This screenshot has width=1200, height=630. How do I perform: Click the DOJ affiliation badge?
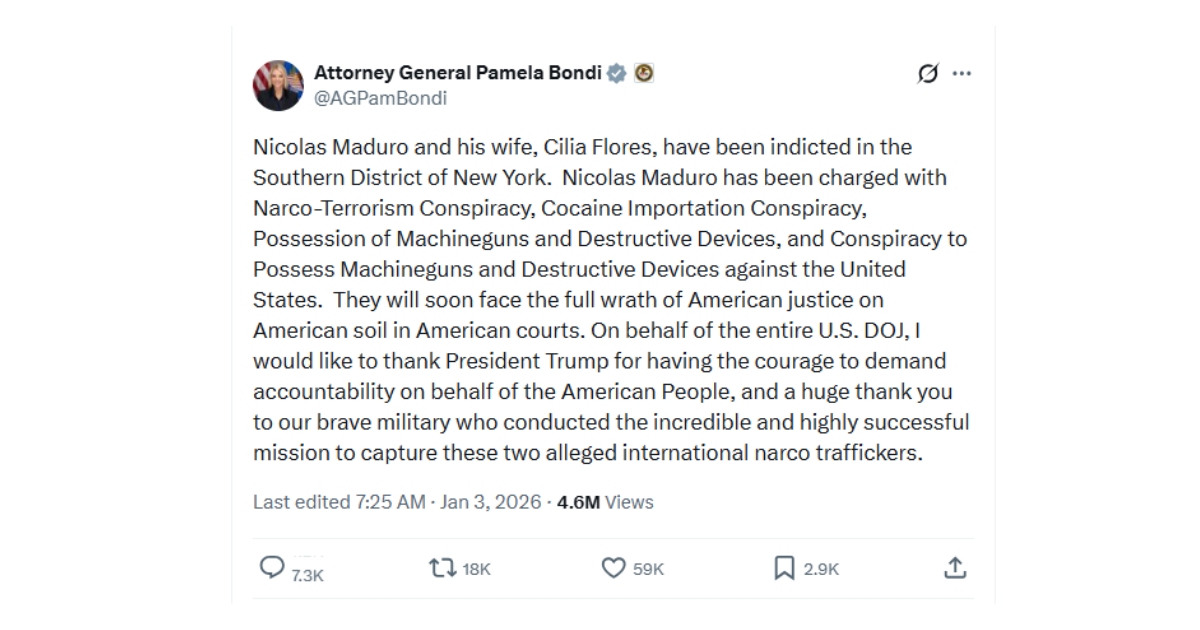(x=645, y=72)
